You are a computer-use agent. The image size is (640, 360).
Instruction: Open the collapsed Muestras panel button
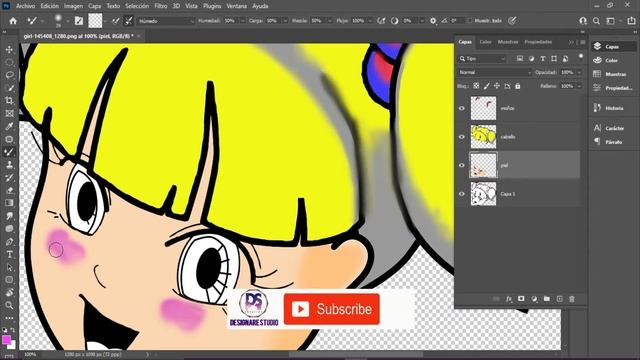coord(610,74)
